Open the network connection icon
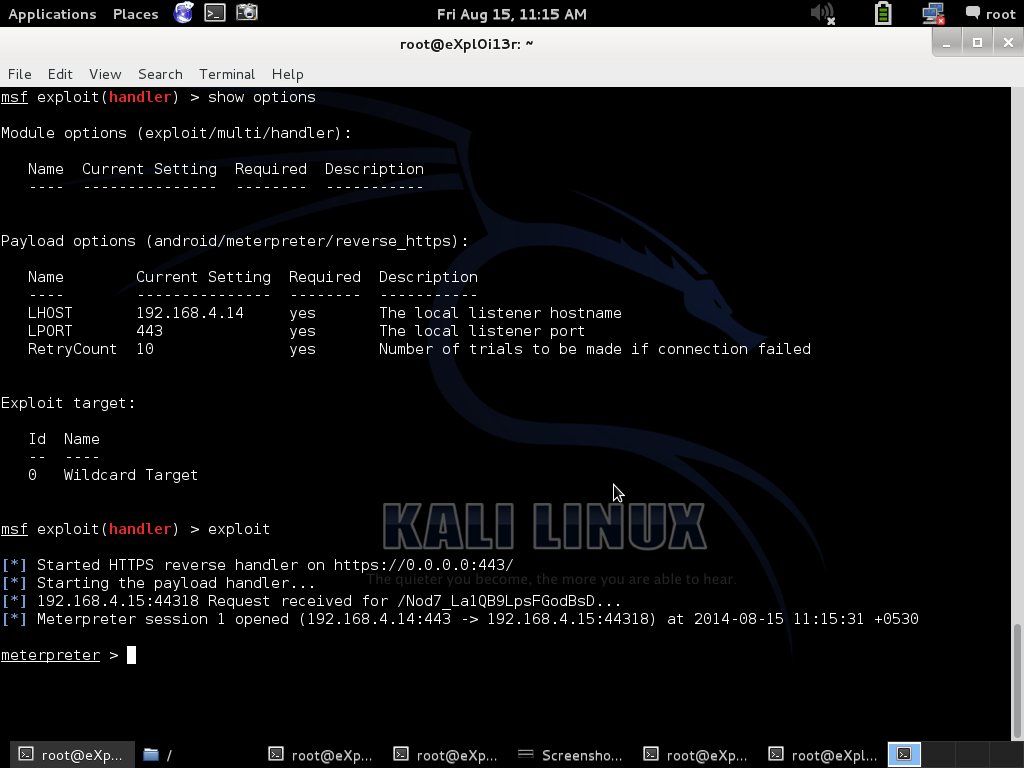The height and width of the screenshot is (768, 1024). pyautogui.click(x=933, y=13)
